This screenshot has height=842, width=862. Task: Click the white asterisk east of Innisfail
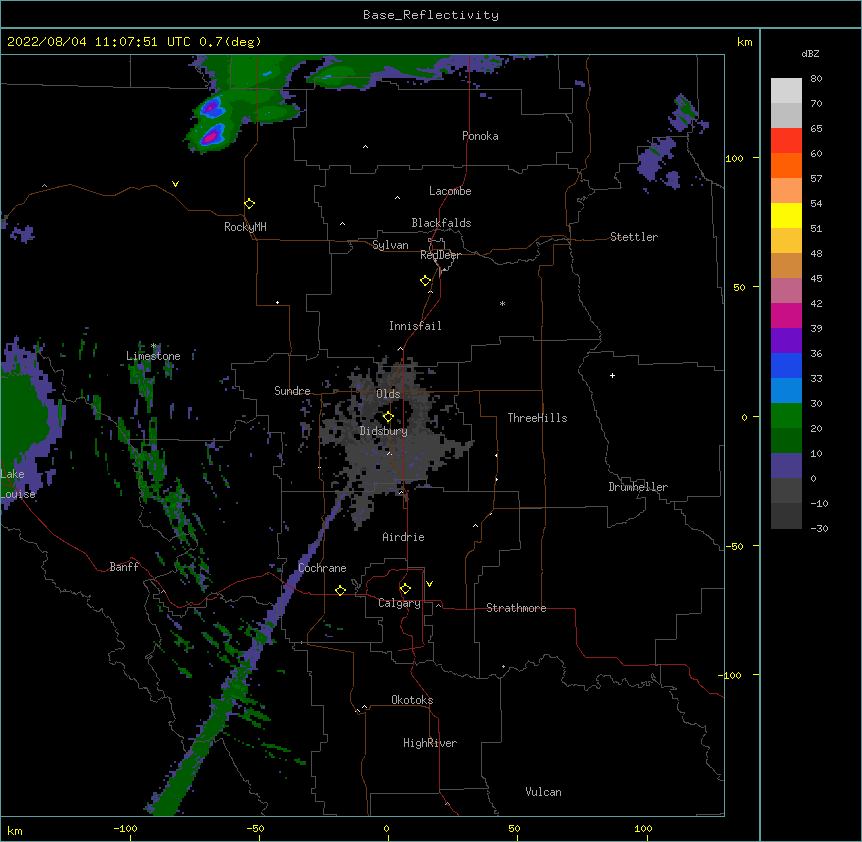(x=502, y=303)
